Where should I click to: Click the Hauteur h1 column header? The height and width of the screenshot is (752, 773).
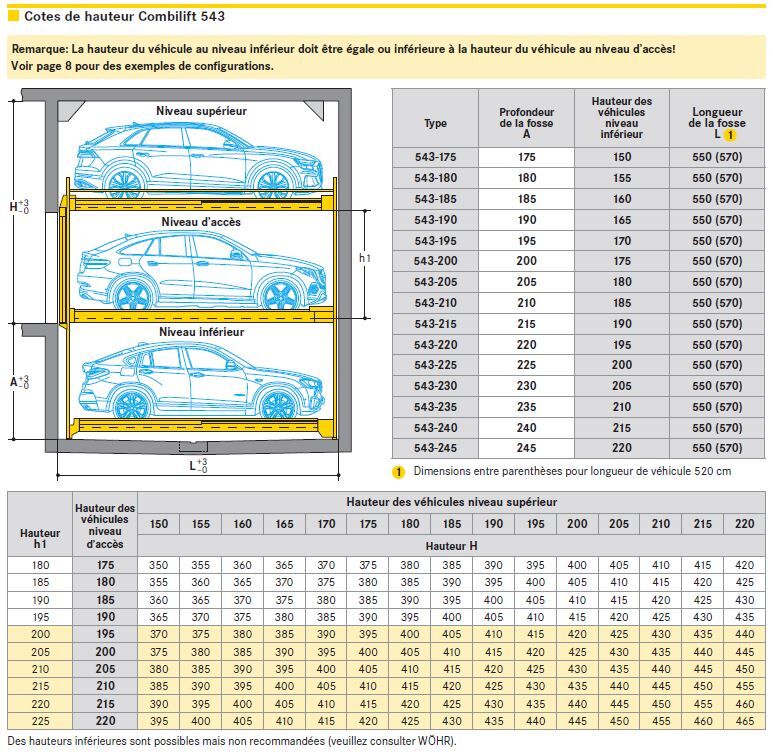[40, 539]
